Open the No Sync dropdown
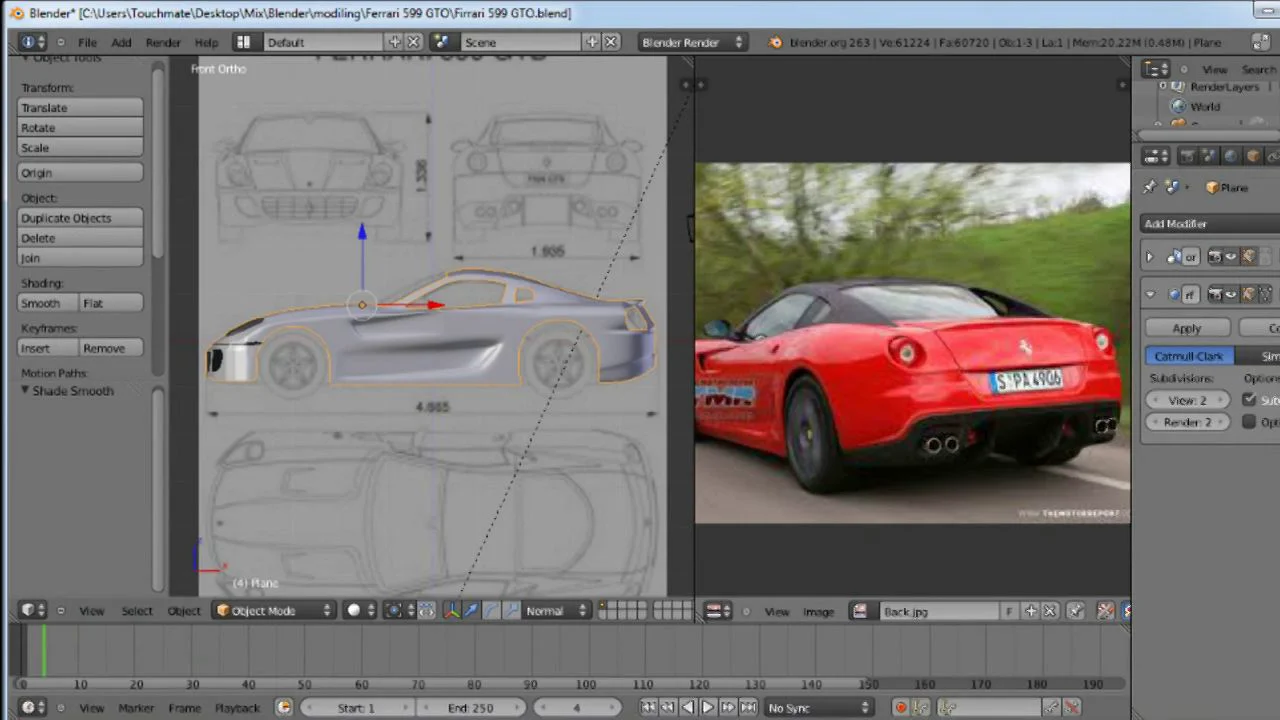This screenshot has width=1280, height=720. click(x=819, y=707)
